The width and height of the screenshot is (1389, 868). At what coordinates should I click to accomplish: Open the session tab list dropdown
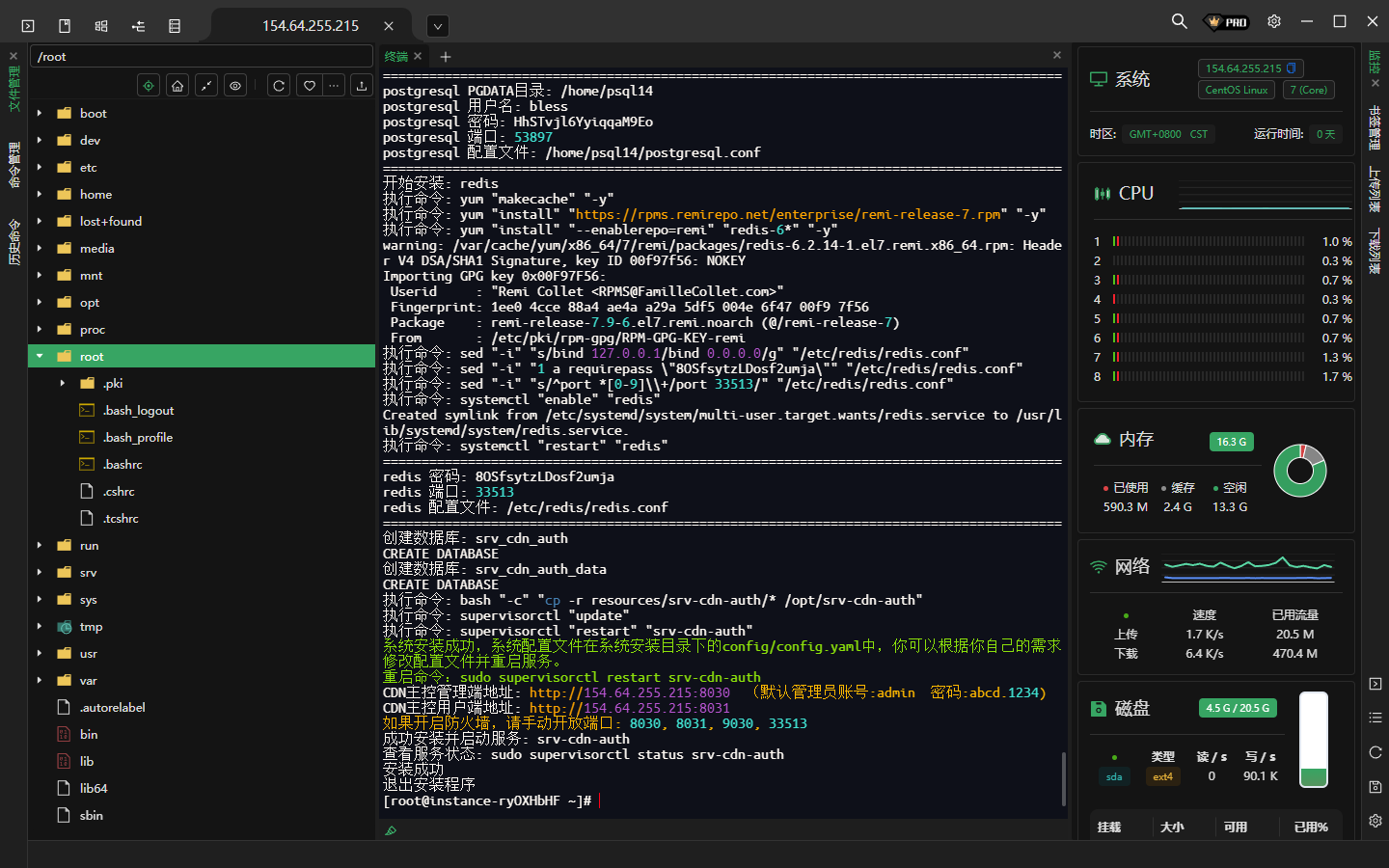437,26
